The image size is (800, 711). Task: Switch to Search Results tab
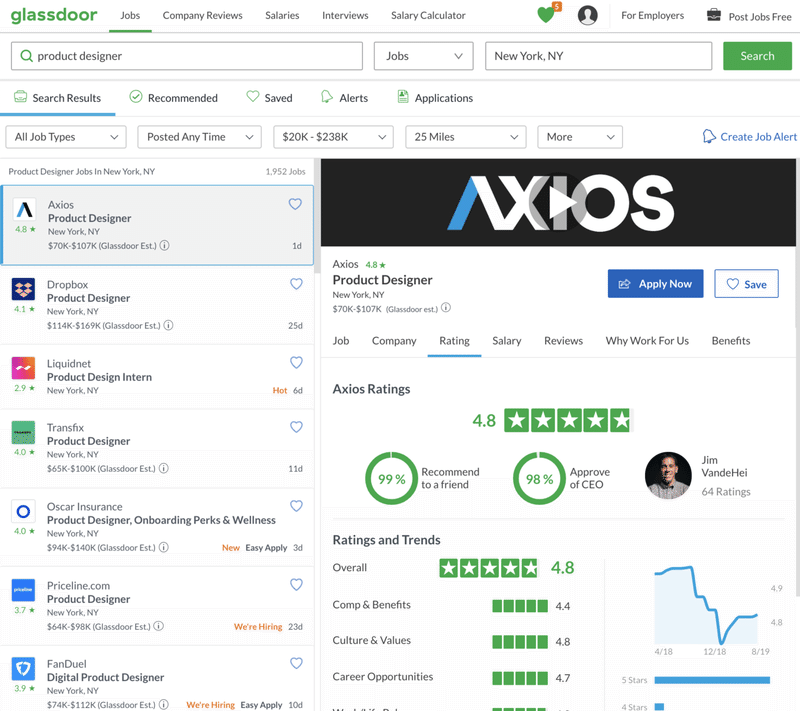point(57,98)
